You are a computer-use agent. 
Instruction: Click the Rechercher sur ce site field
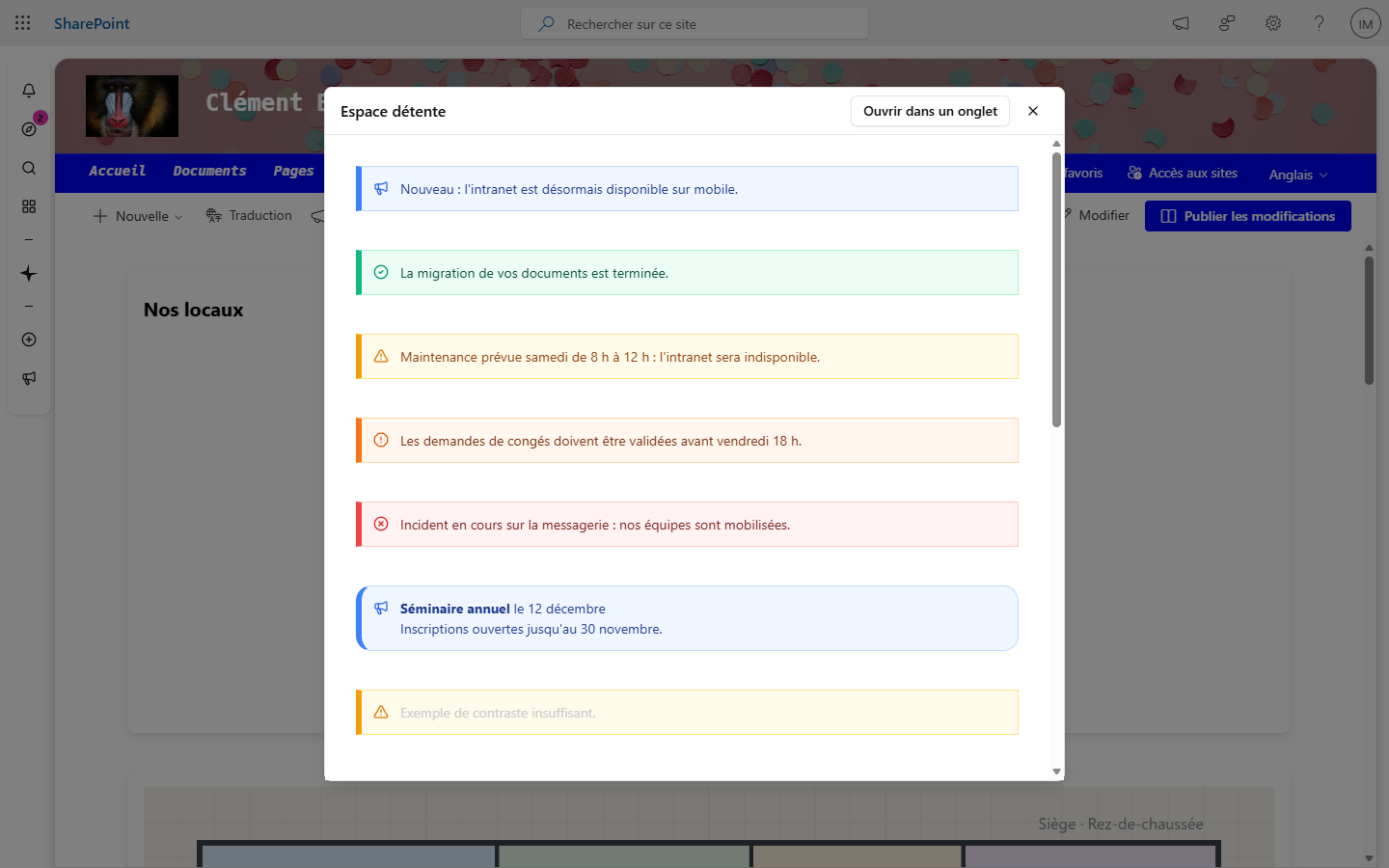tap(694, 24)
